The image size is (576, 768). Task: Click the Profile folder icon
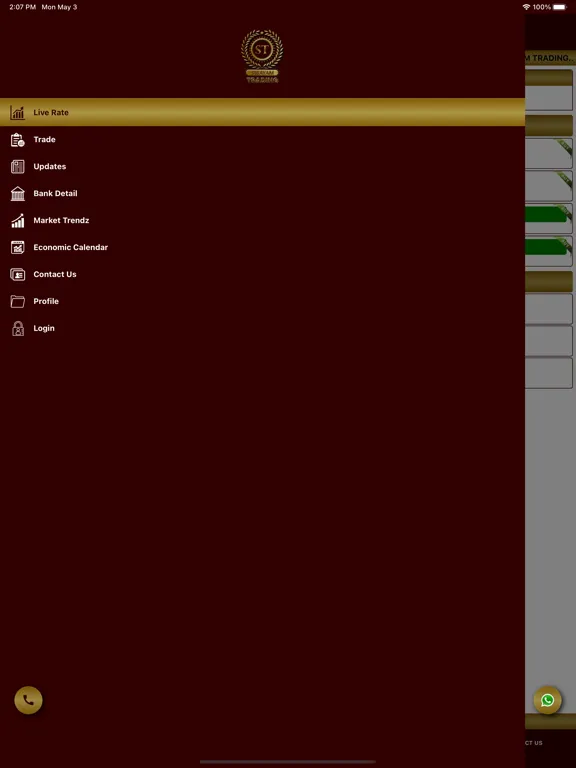point(18,301)
